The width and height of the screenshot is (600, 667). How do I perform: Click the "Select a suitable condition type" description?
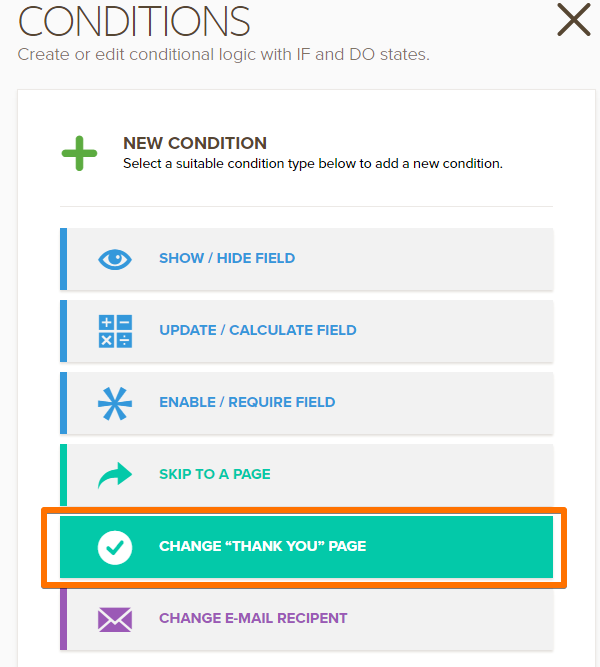313,163
